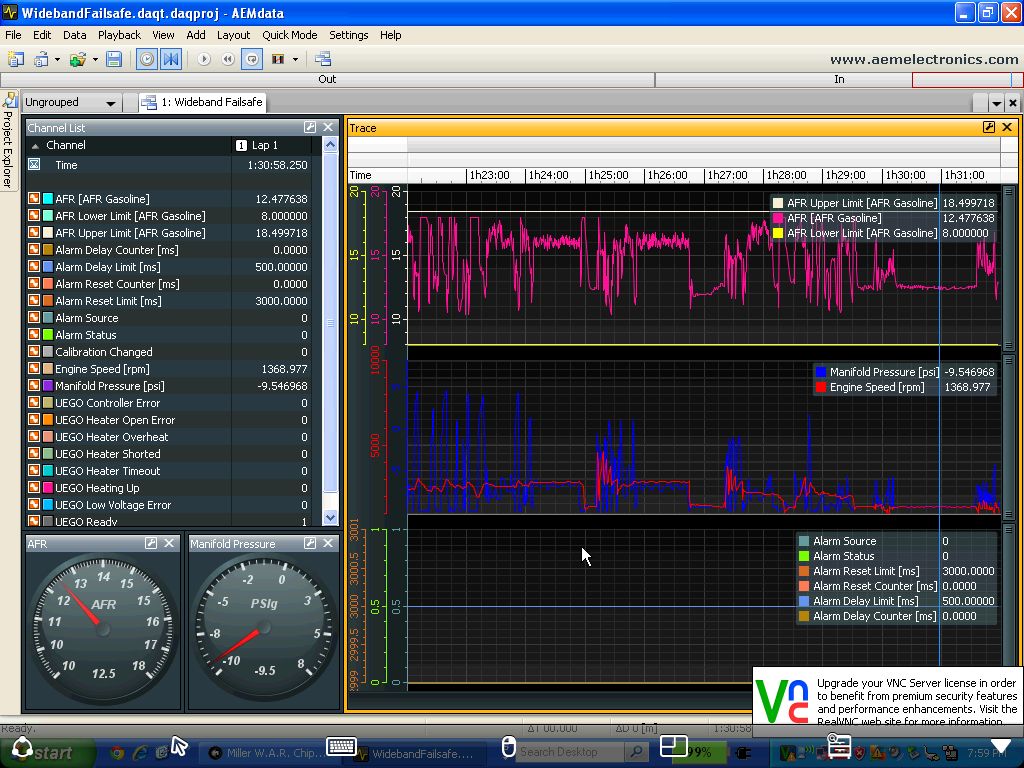Image resolution: width=1024 pixels, height=768 pixels.
Task: Open a project with the green plus folder icon
Action: coord(79,60)
